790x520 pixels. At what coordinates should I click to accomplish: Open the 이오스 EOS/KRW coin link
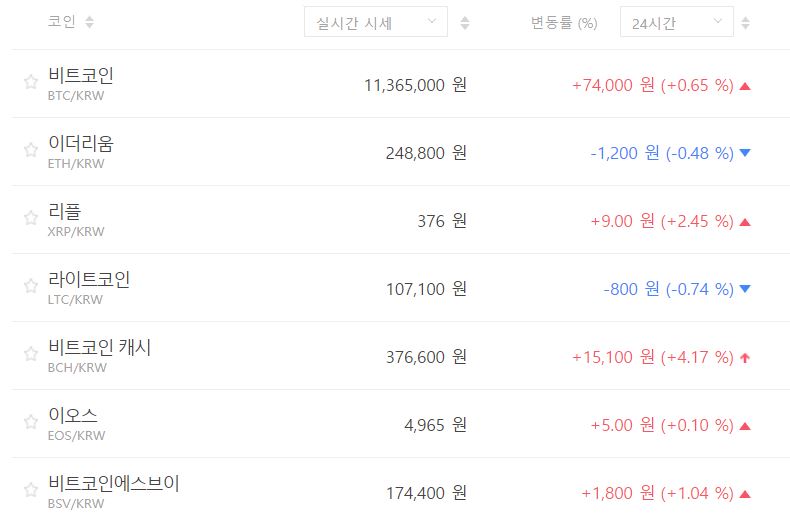point(73,416)
